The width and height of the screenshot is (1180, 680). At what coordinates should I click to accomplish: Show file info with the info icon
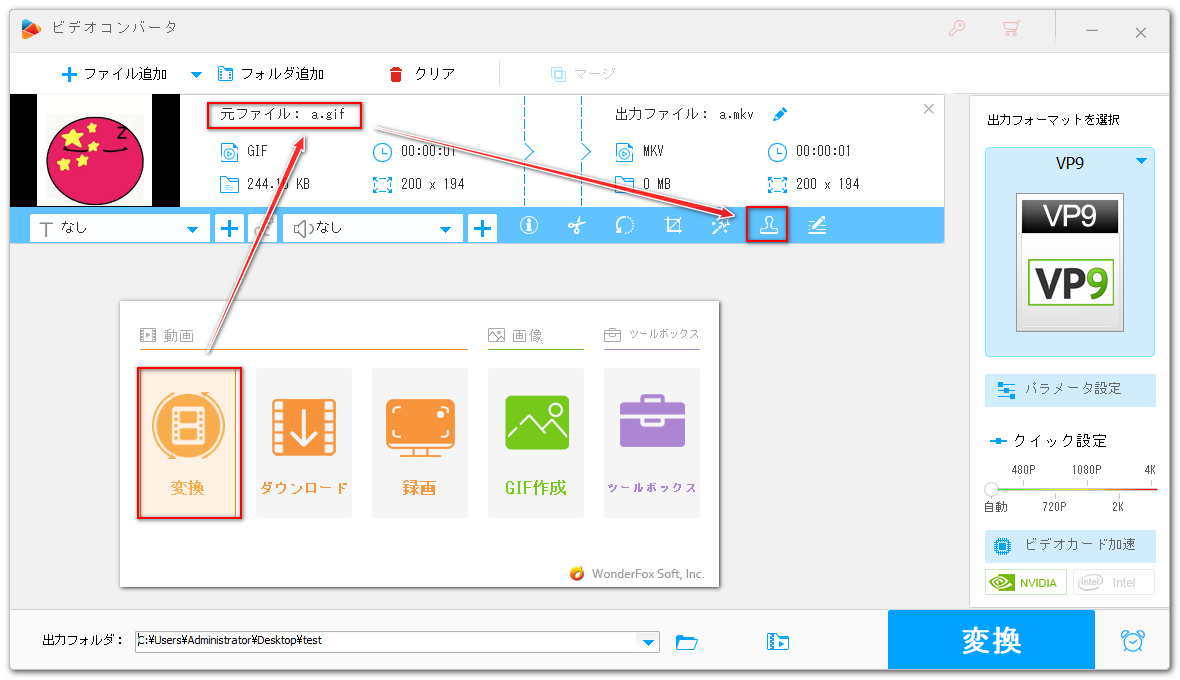click(528, 225)
